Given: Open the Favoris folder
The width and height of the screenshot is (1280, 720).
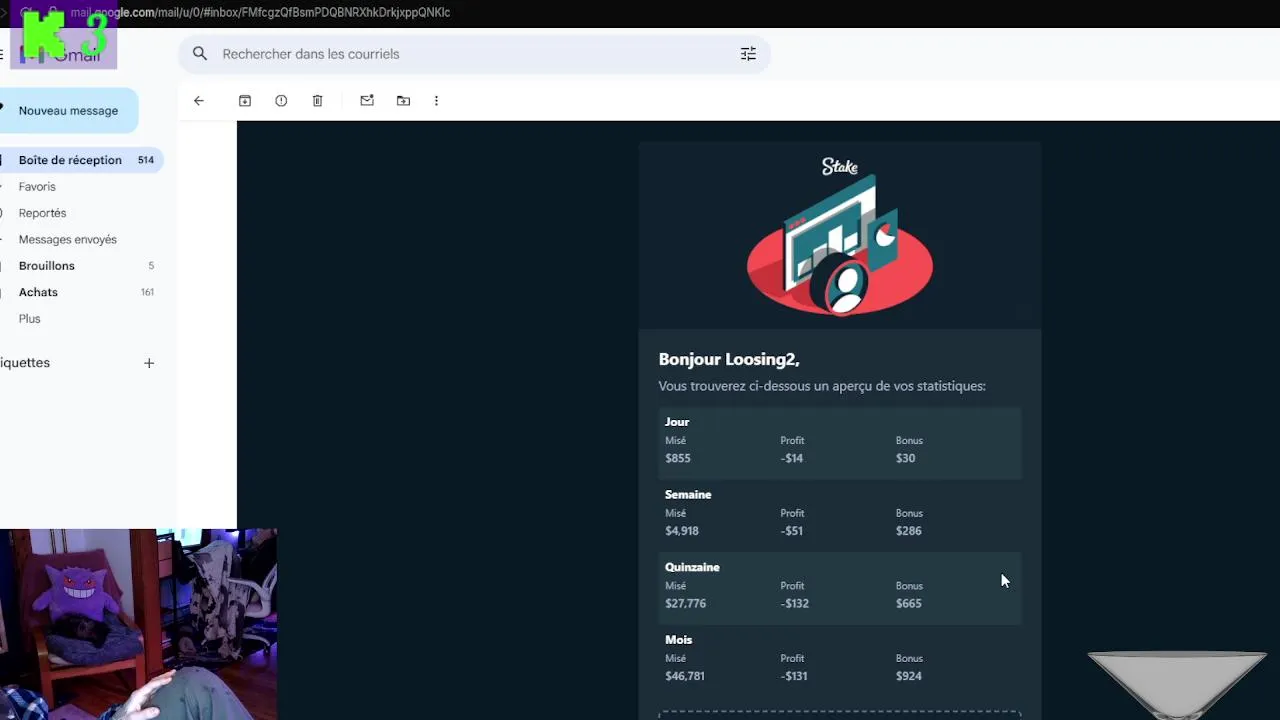Looking at the screenshot, I should click(x=37, y=187).
